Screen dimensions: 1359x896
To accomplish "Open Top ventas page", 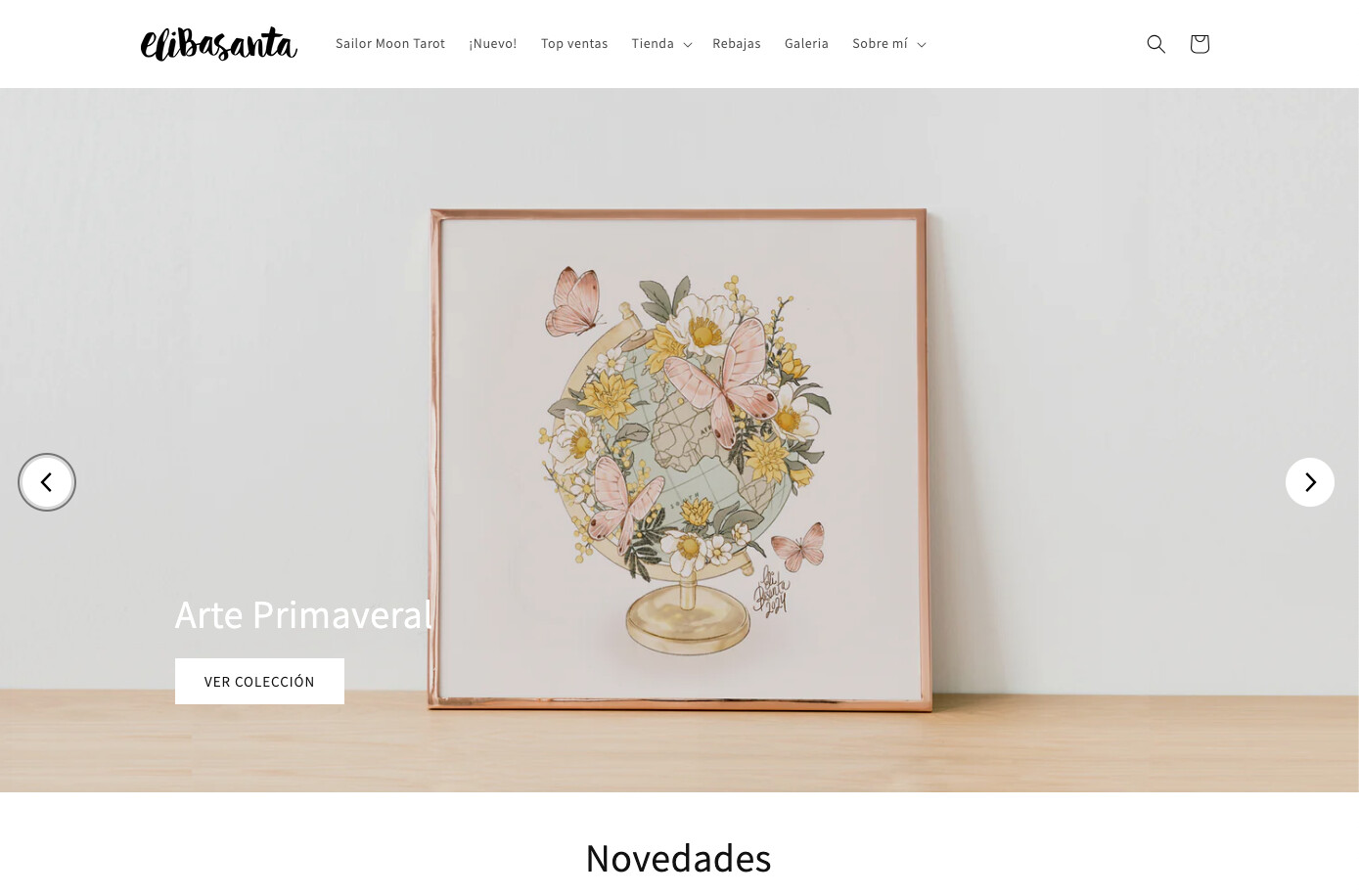I will tap(574, 44).
